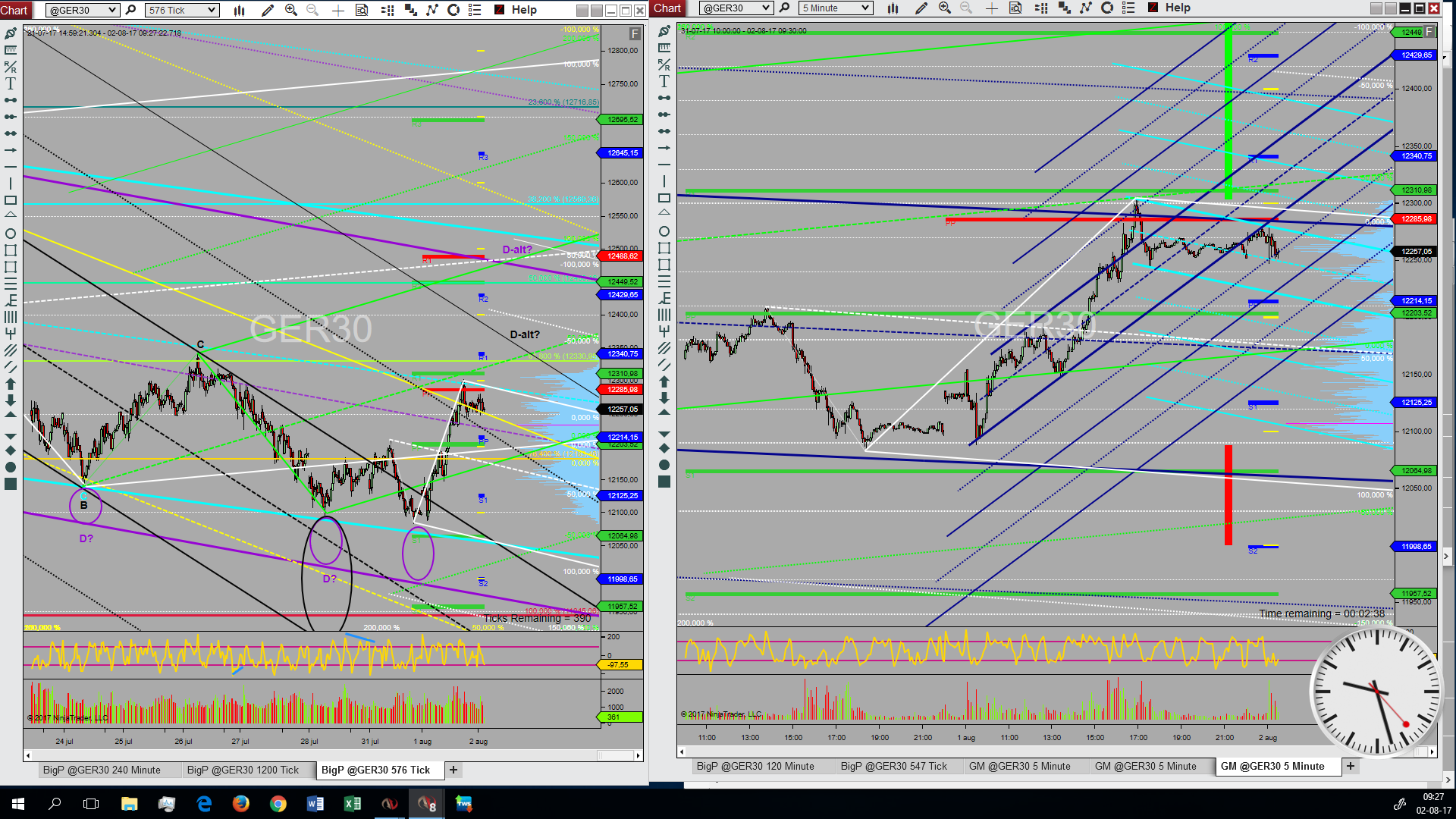Click left arrow of left chart scrollbar
The image size is (1456, 819).
click(28, 755)
